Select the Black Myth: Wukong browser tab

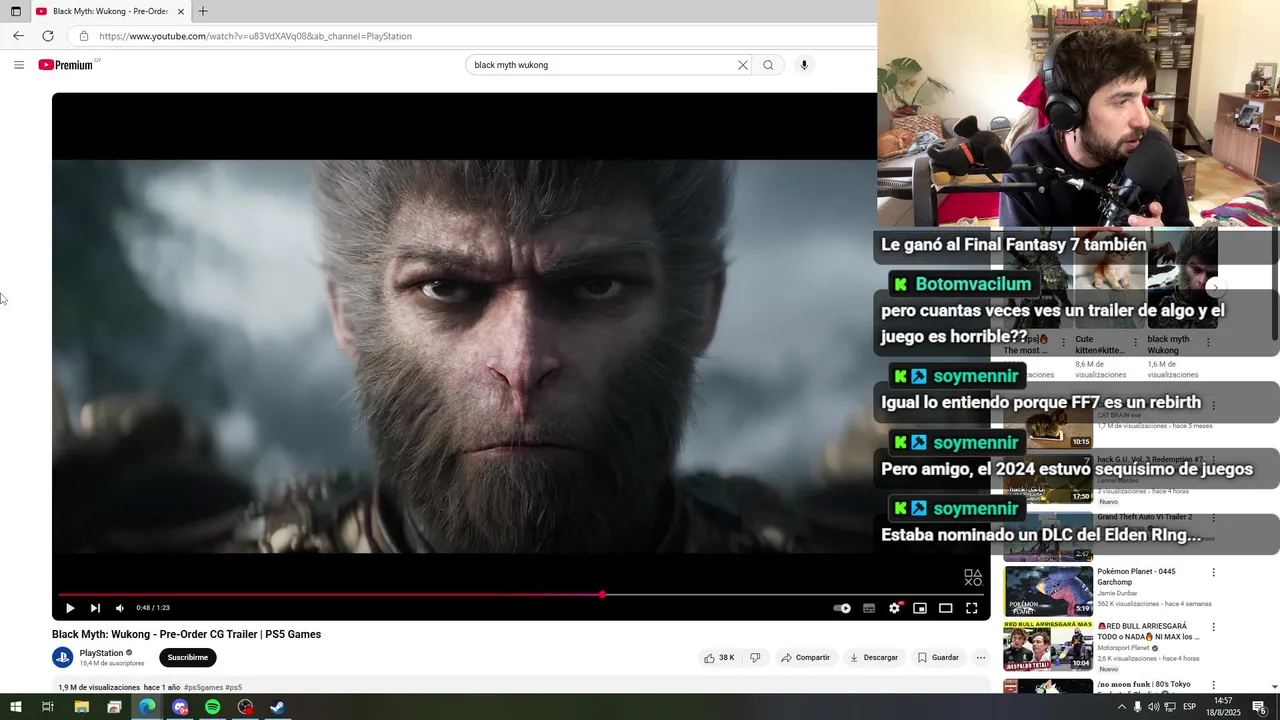[x=110, y=11]
